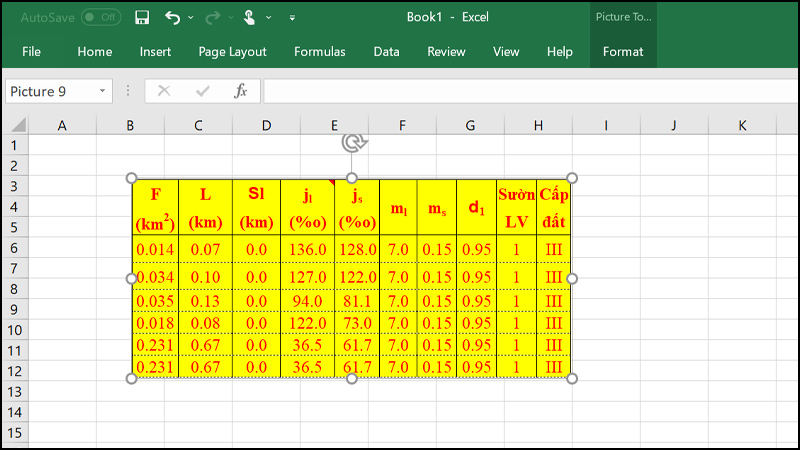
Task: Expand the Undo history dropdown arrow
Action: [x=190, y=18]
